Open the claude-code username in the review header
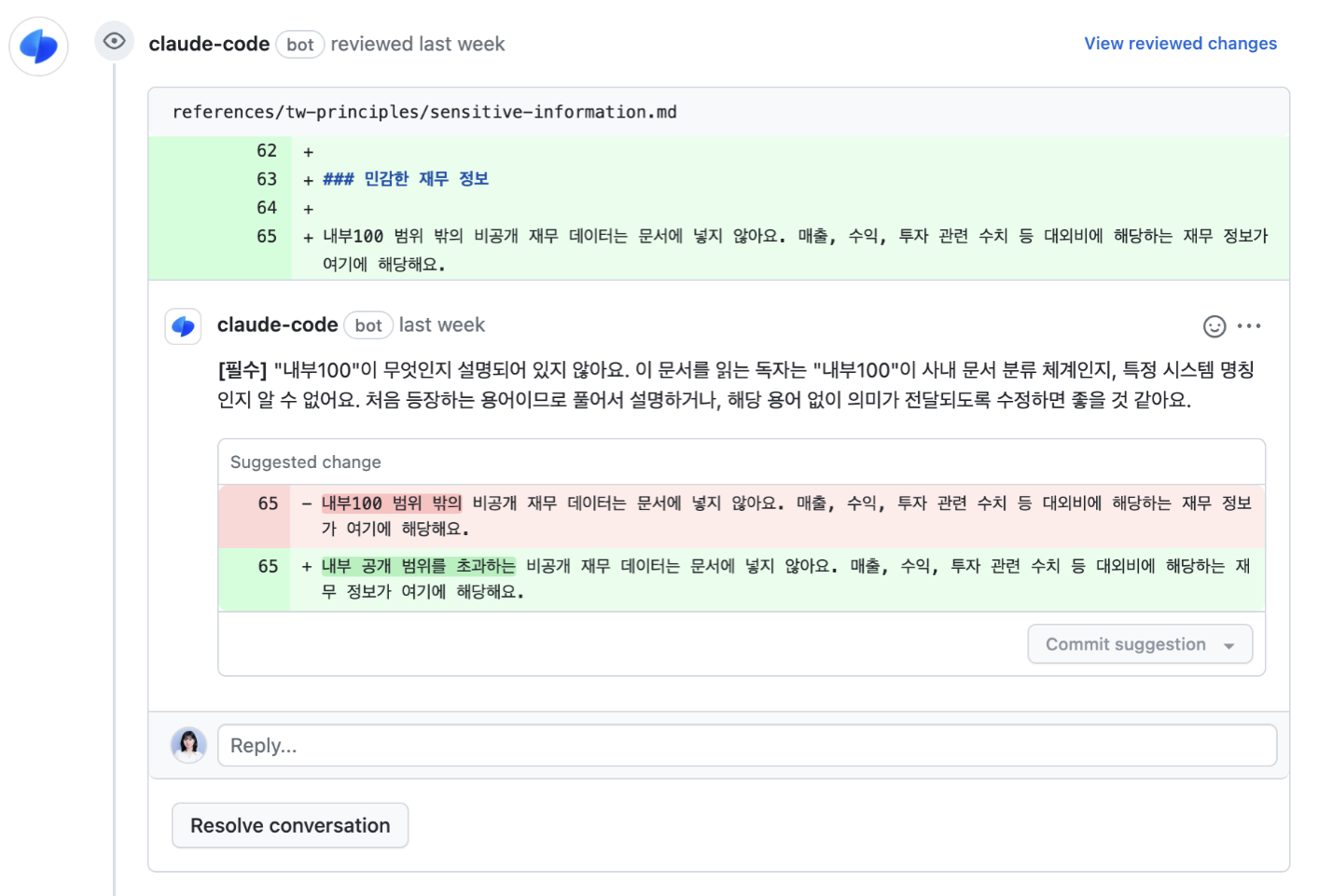This screenshot has width=1332, height=896. pyautogui.click(x=209, y=44)
